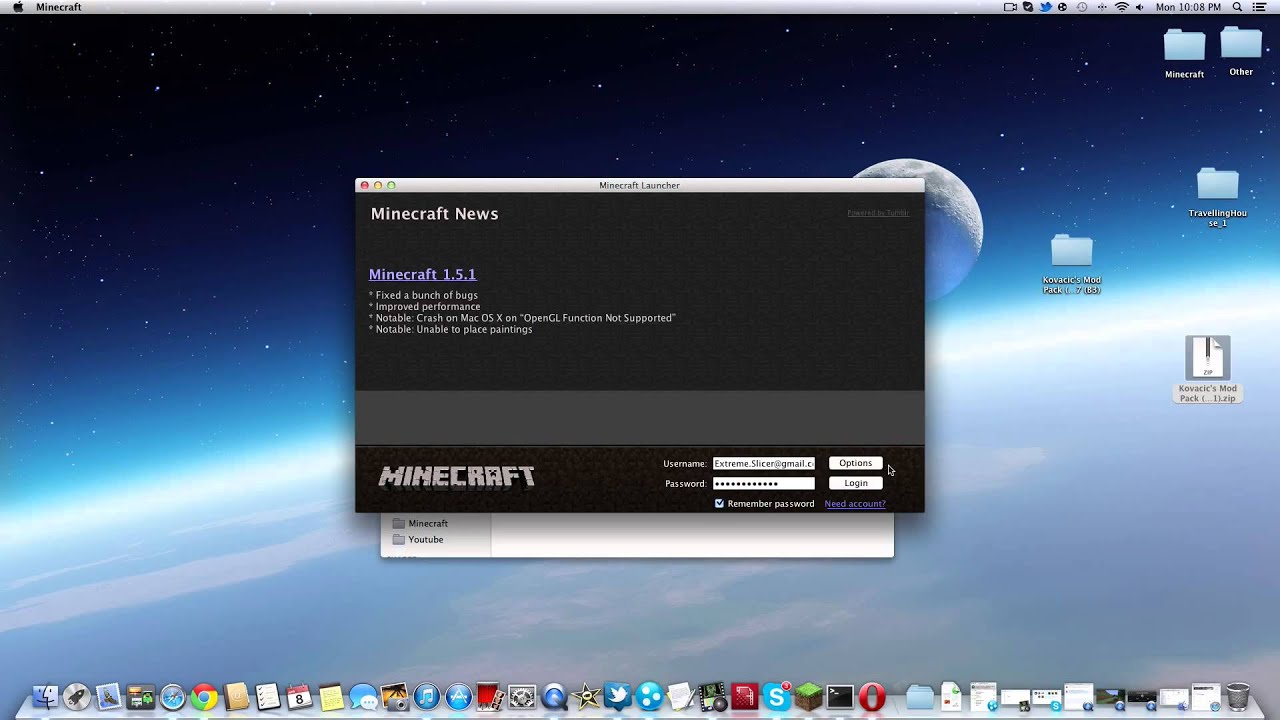The width and height of the screenshot is (1280, 720).
Task: Open Spotlight search in the menu bar
Action: pyautogui.click(x=1237, y=7)
